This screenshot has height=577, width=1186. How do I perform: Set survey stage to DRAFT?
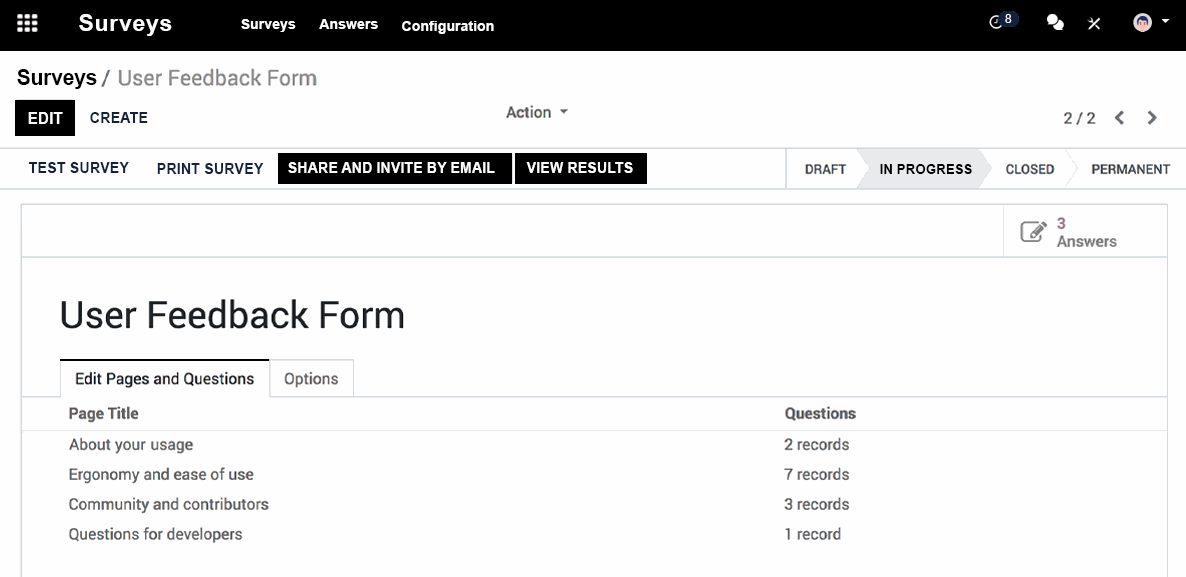824,169
